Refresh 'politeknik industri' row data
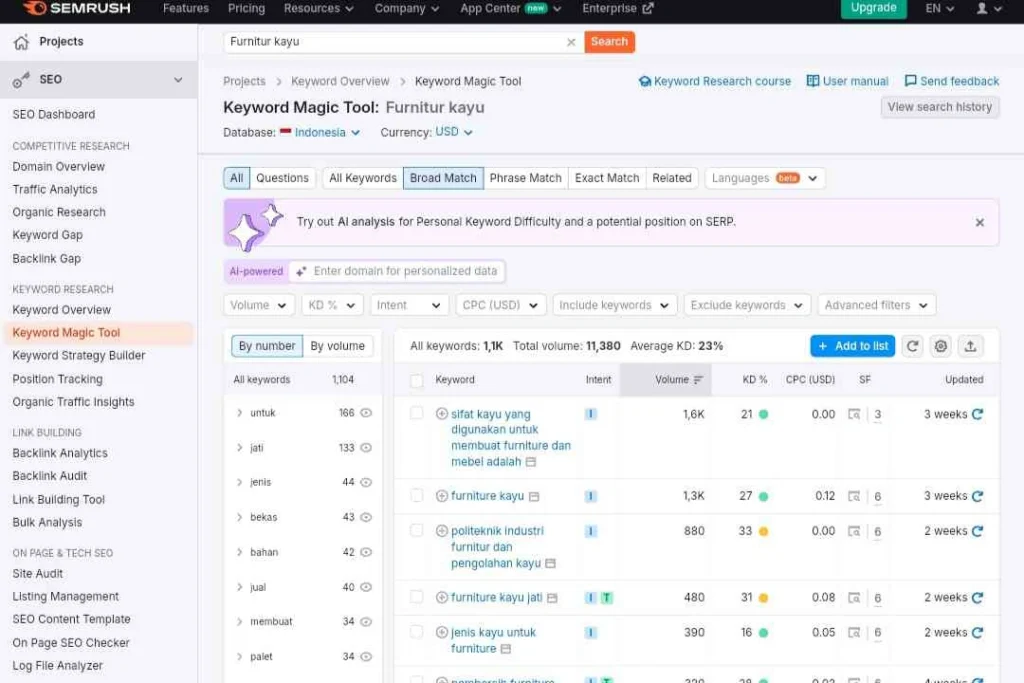This screenshot has width=1024, height=683. coord(977,531)
